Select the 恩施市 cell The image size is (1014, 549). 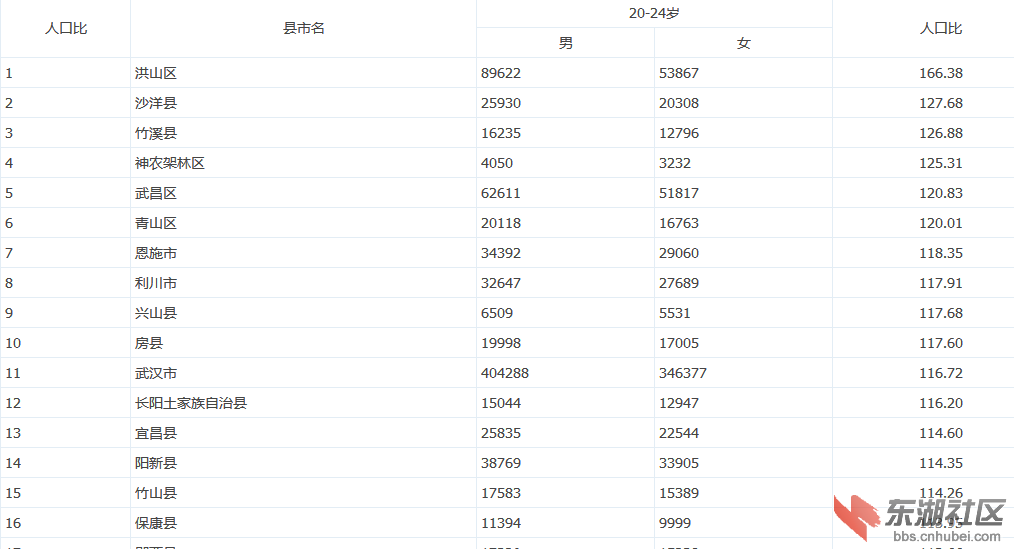303,253
